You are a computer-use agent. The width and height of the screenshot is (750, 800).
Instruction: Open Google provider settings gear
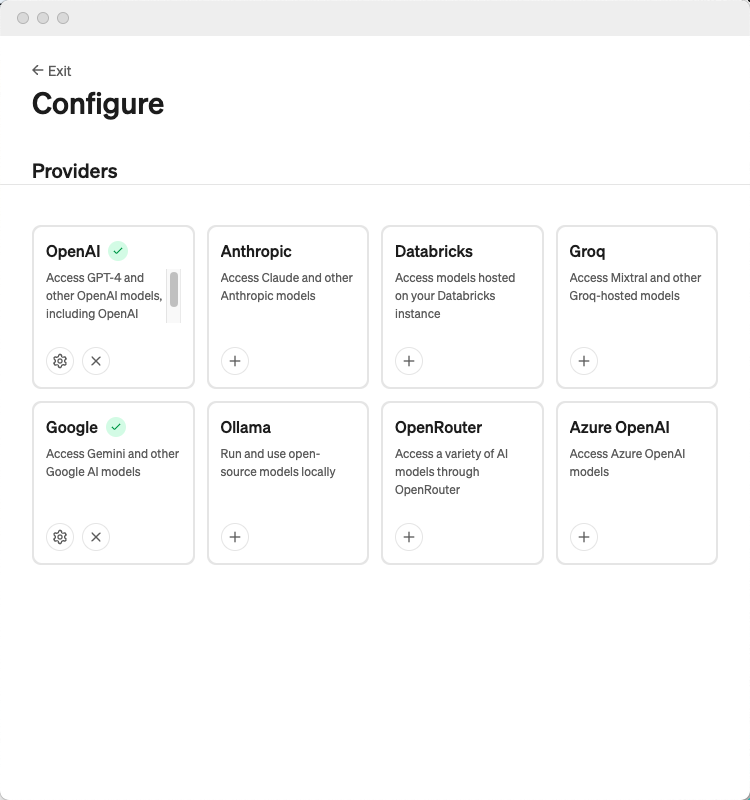click(x=60, y=537)
